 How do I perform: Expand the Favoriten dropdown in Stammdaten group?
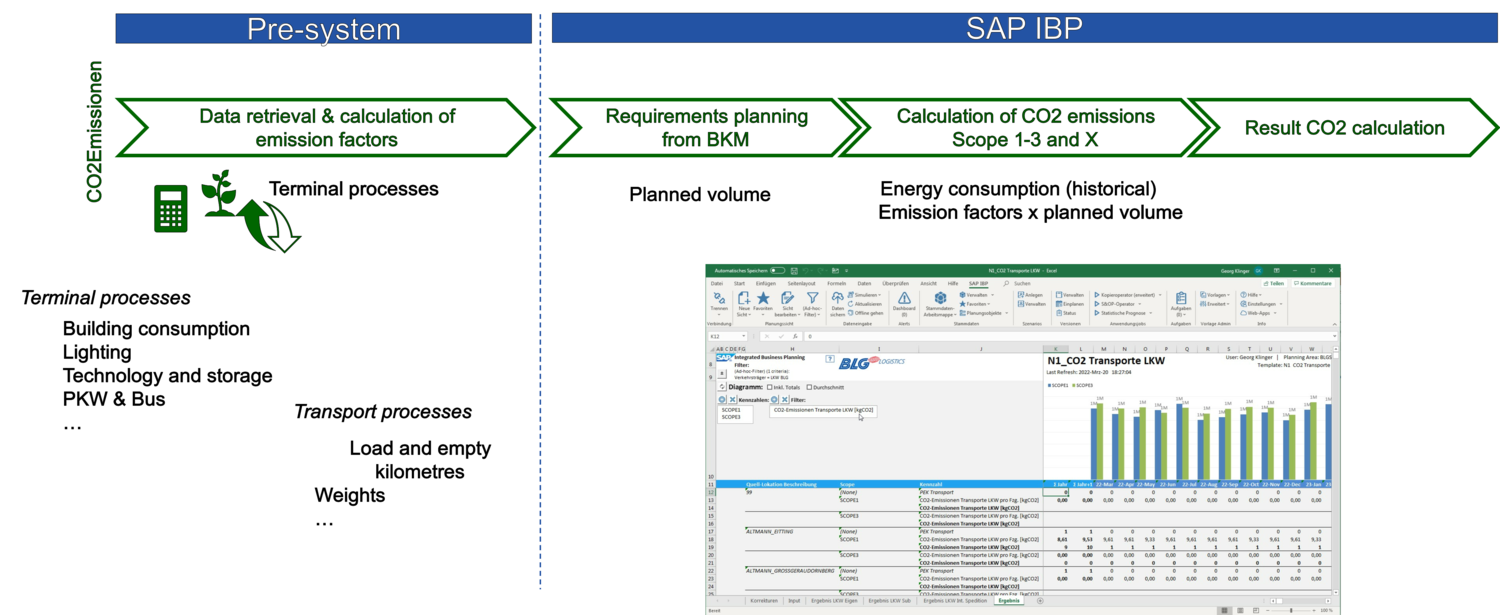coord(976,304)
